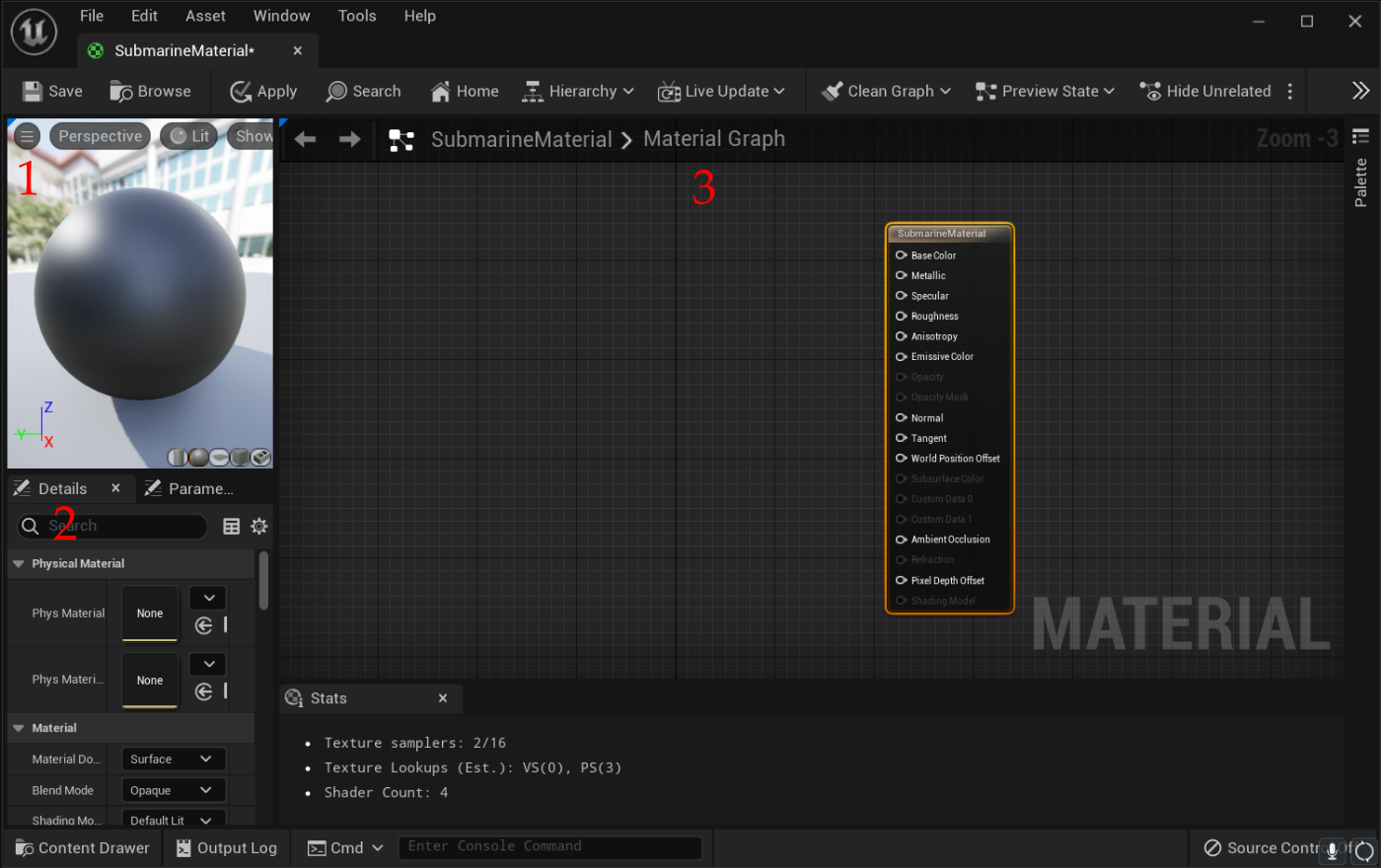Open the Content Drawer
The image size is (1381, 868).
tap(83, 847)
